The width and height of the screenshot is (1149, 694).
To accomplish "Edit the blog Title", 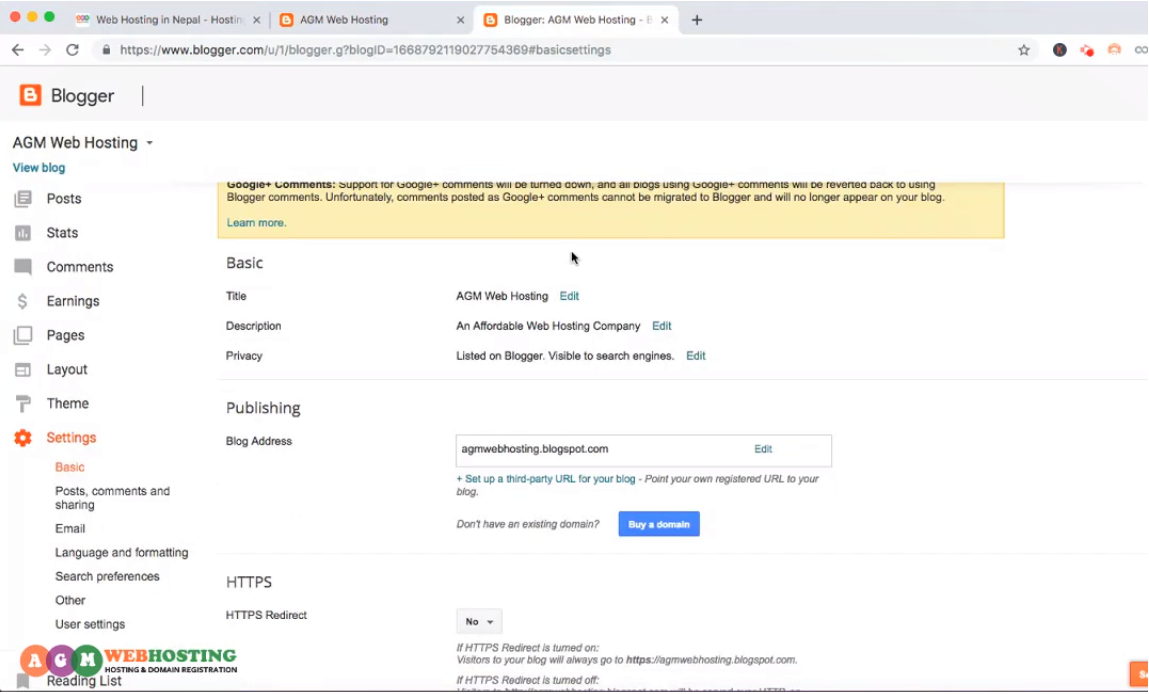I will click(568, 296).
